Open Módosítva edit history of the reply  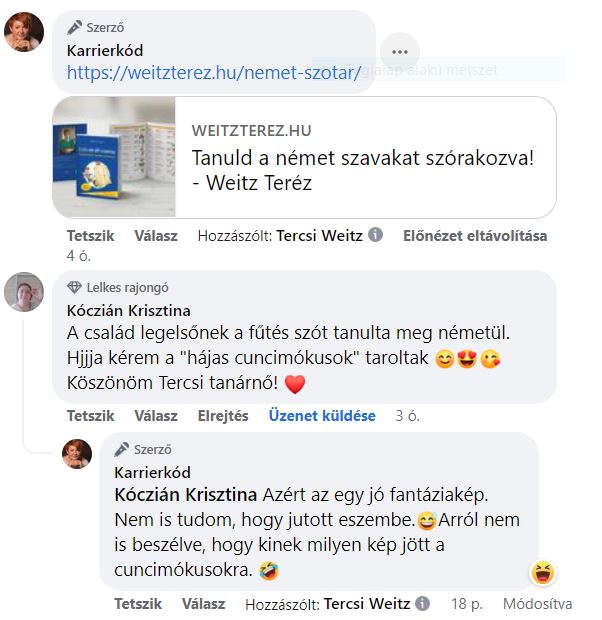click(x=538, y=604)
